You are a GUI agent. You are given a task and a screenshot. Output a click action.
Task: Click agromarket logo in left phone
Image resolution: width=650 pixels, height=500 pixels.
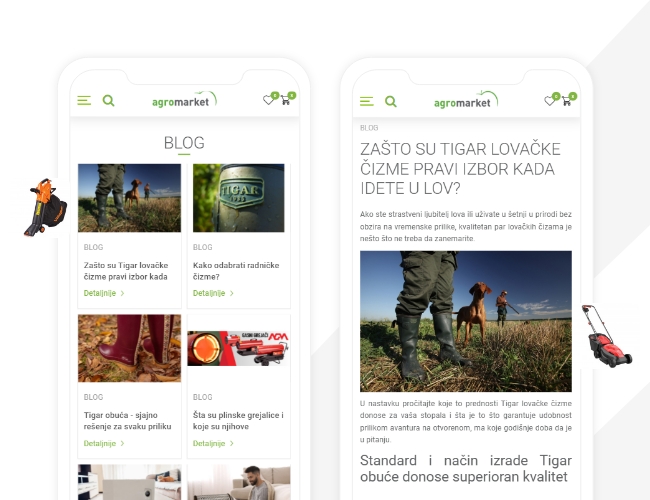tap(184, 100)
